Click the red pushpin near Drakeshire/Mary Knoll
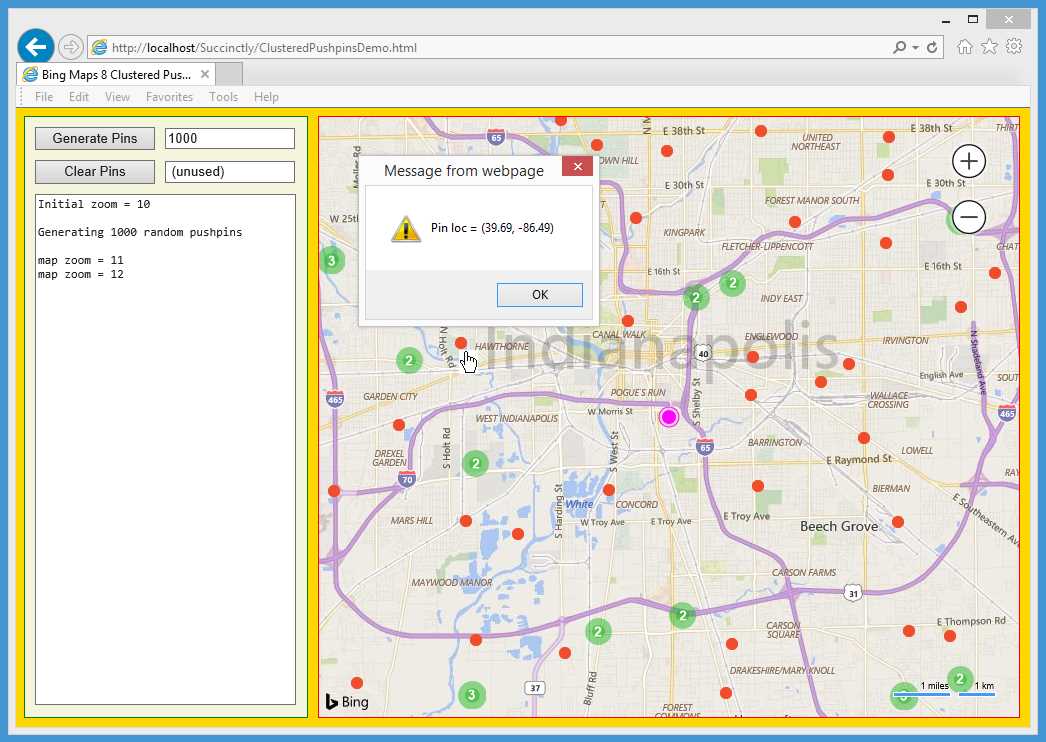Viewport: 1046px width, 742px height. (726, 693)
